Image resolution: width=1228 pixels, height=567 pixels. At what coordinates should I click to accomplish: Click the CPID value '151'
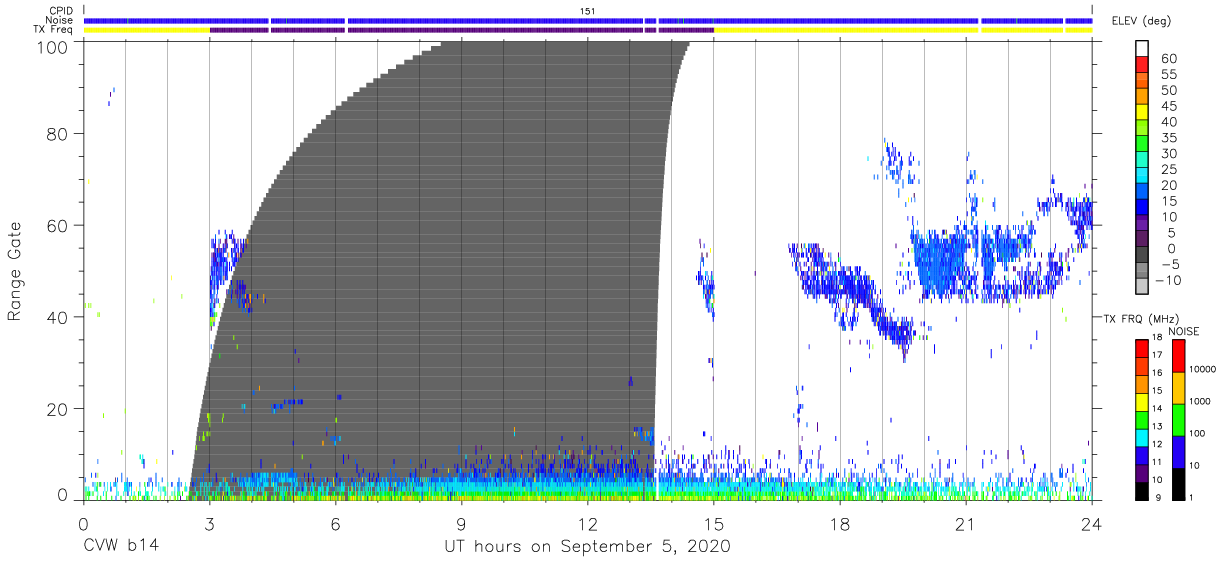pos(588,10)
